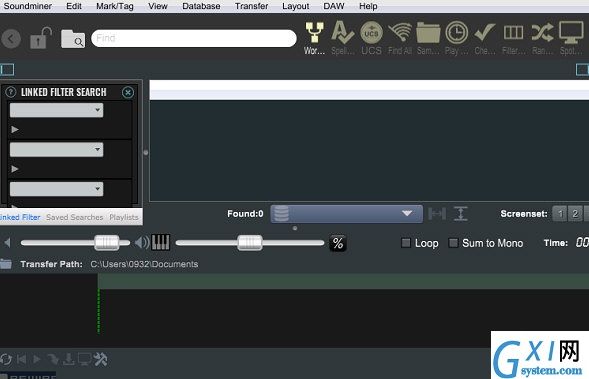Click the folder search icon
Viewport: 589px width, 379px height.
73,38
